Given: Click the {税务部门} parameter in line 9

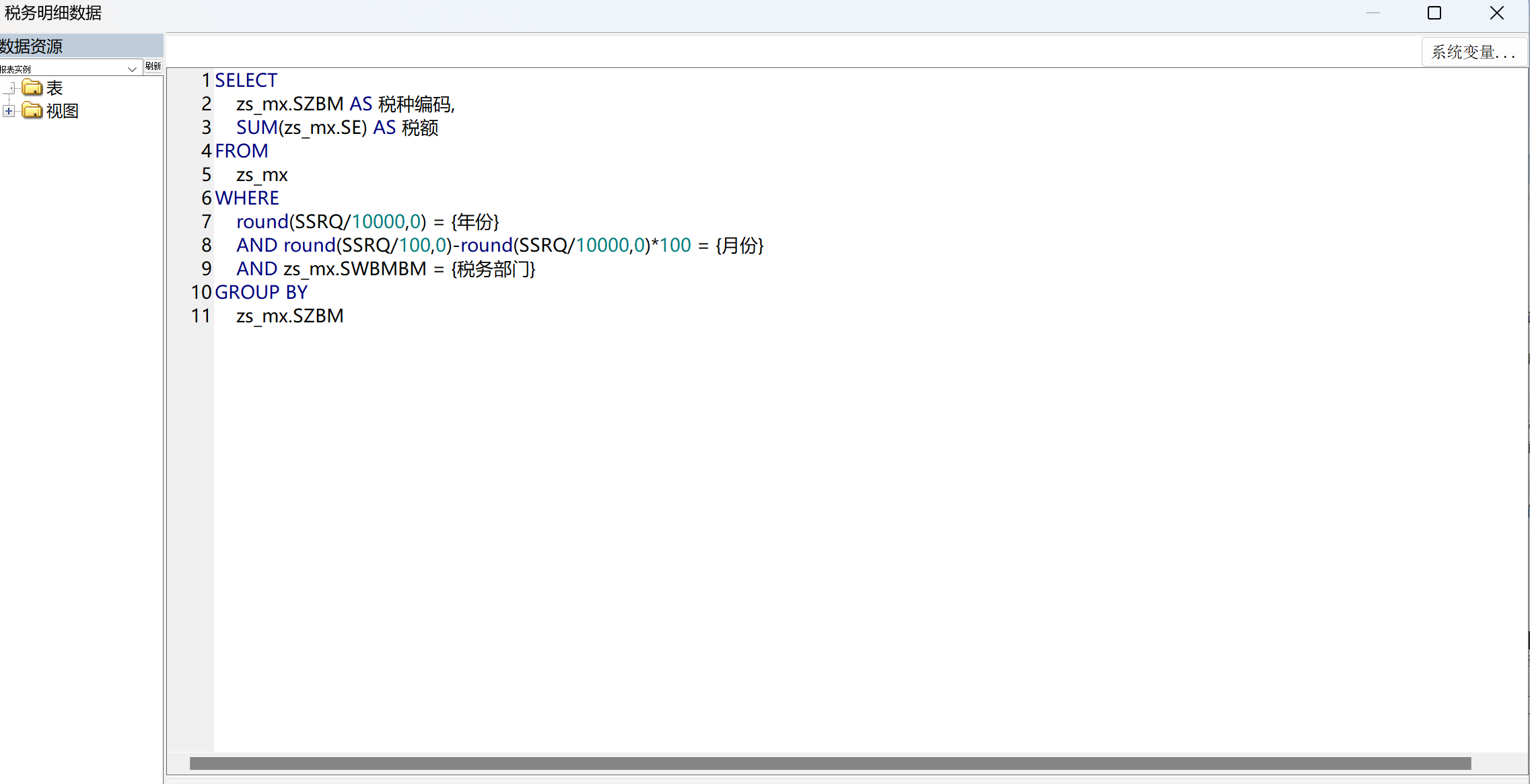Looking at the screenshot, I should 493,269.
